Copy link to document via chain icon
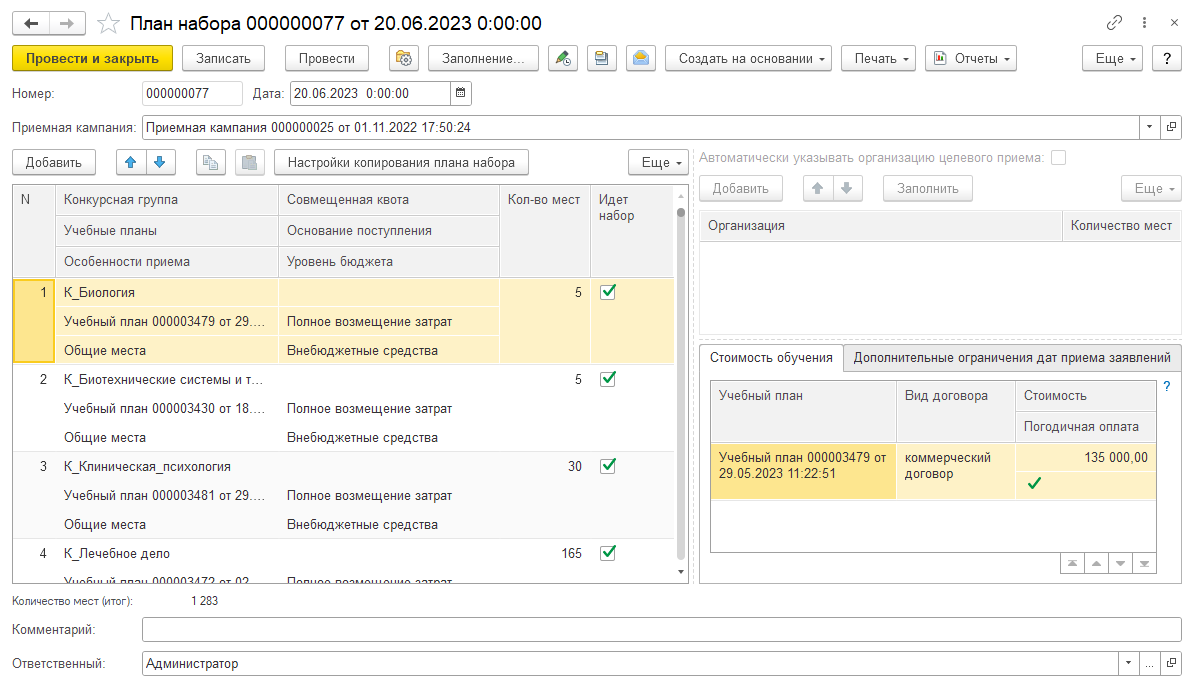 click(x=1114, y=23)
